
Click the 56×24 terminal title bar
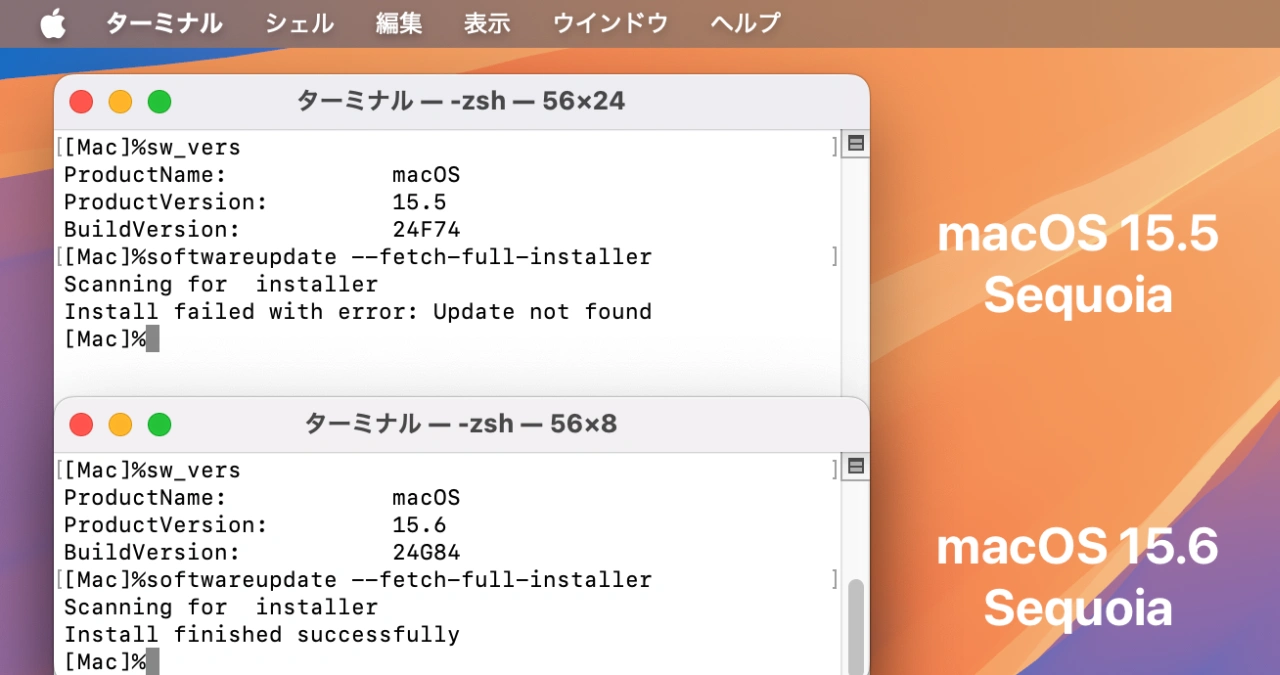[460, 101]
